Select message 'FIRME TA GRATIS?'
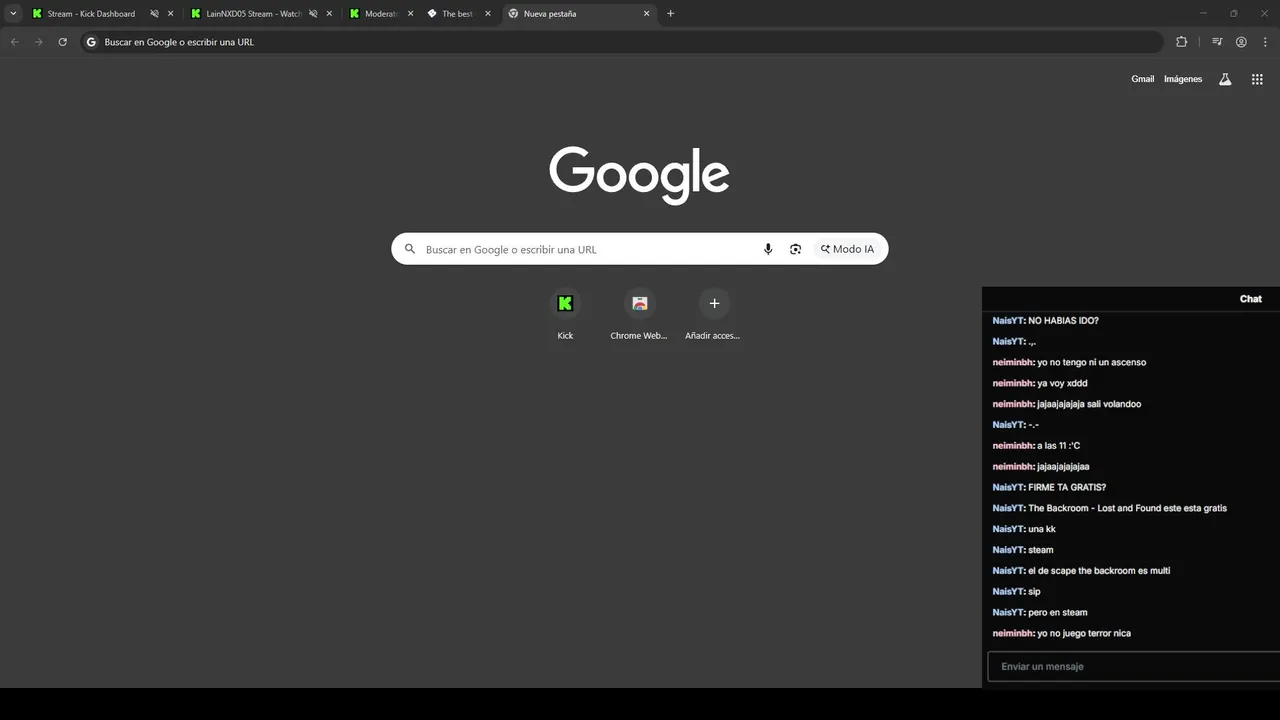This screenshot has width=1280, height=720. tap(1049, 487)
